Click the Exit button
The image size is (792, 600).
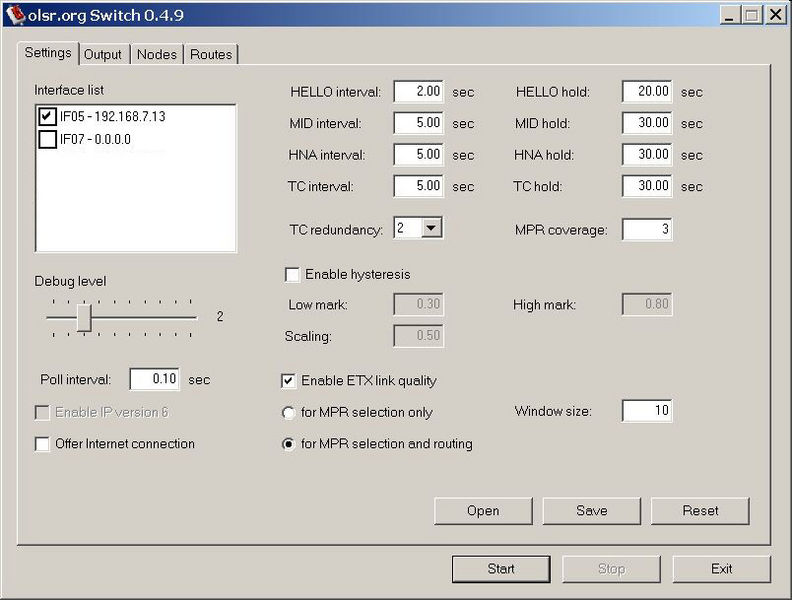coord(721,569)
